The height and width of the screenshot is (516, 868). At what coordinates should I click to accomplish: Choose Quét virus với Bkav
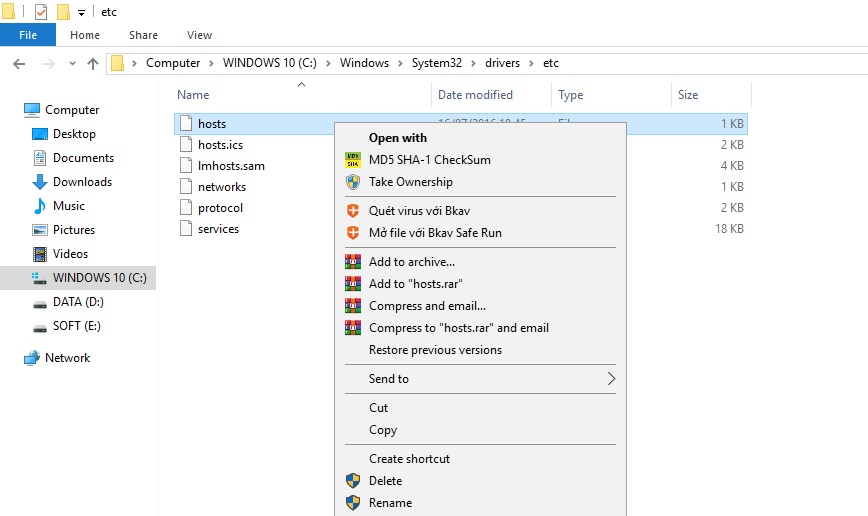(x=480, y=211)
